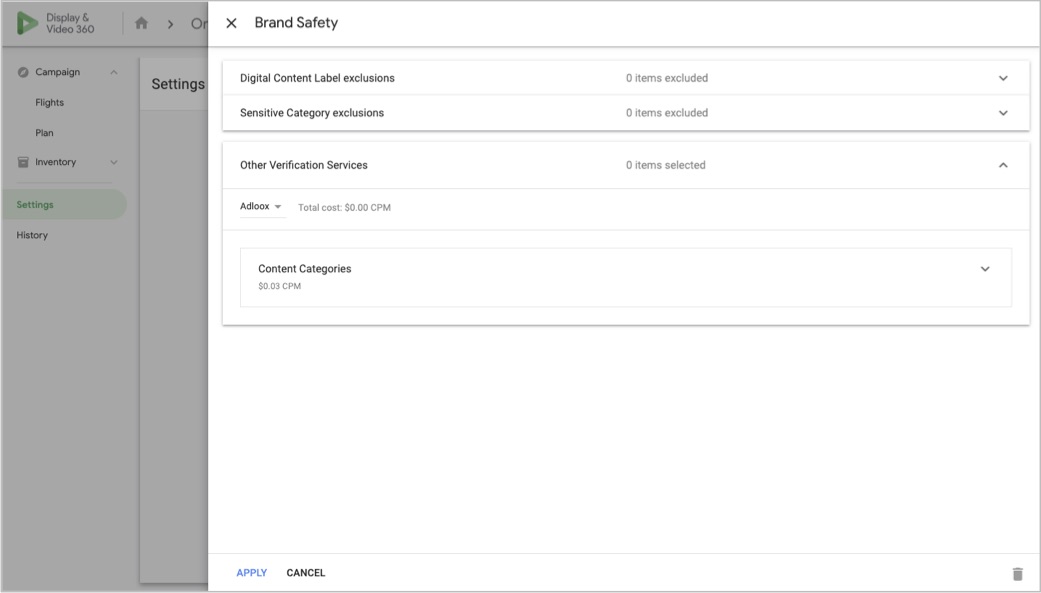1041x593 pixels.
Task: Click the Content Categories title text
Action: [x=304, y=269]
